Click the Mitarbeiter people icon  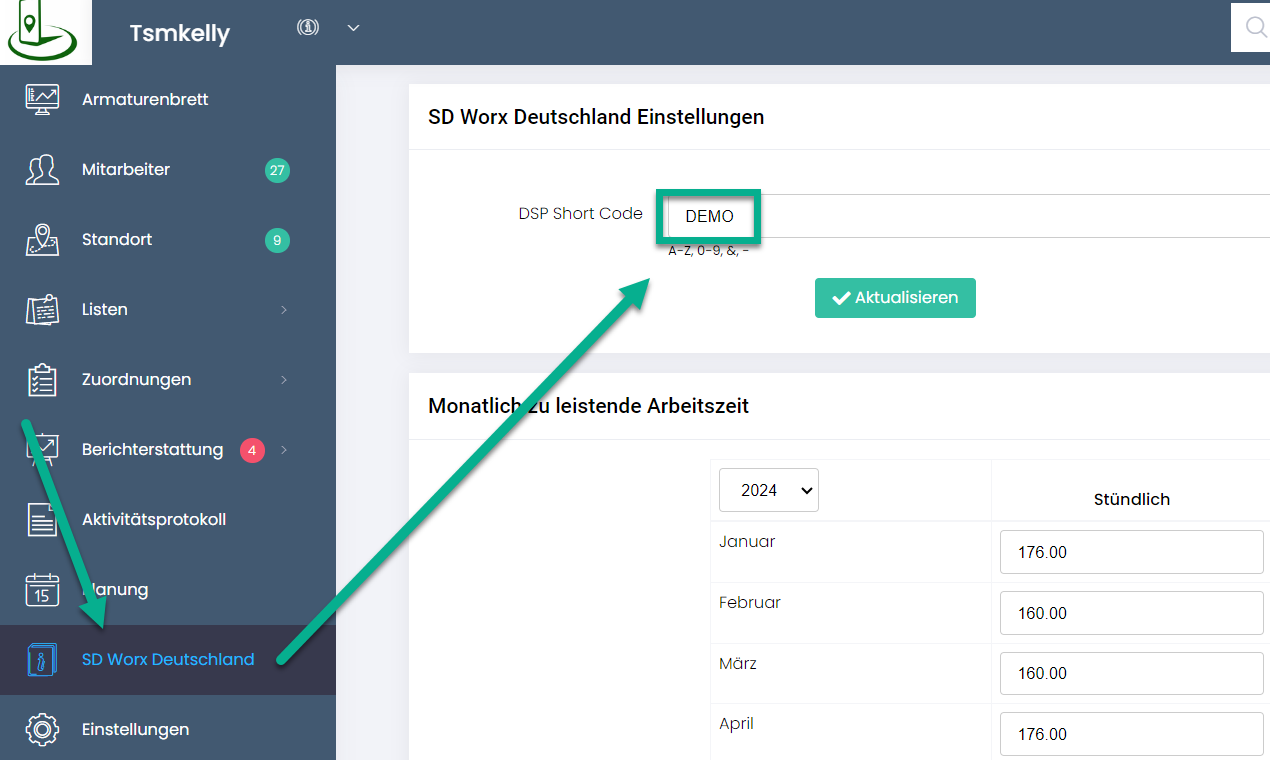click(x=42, y=170)
